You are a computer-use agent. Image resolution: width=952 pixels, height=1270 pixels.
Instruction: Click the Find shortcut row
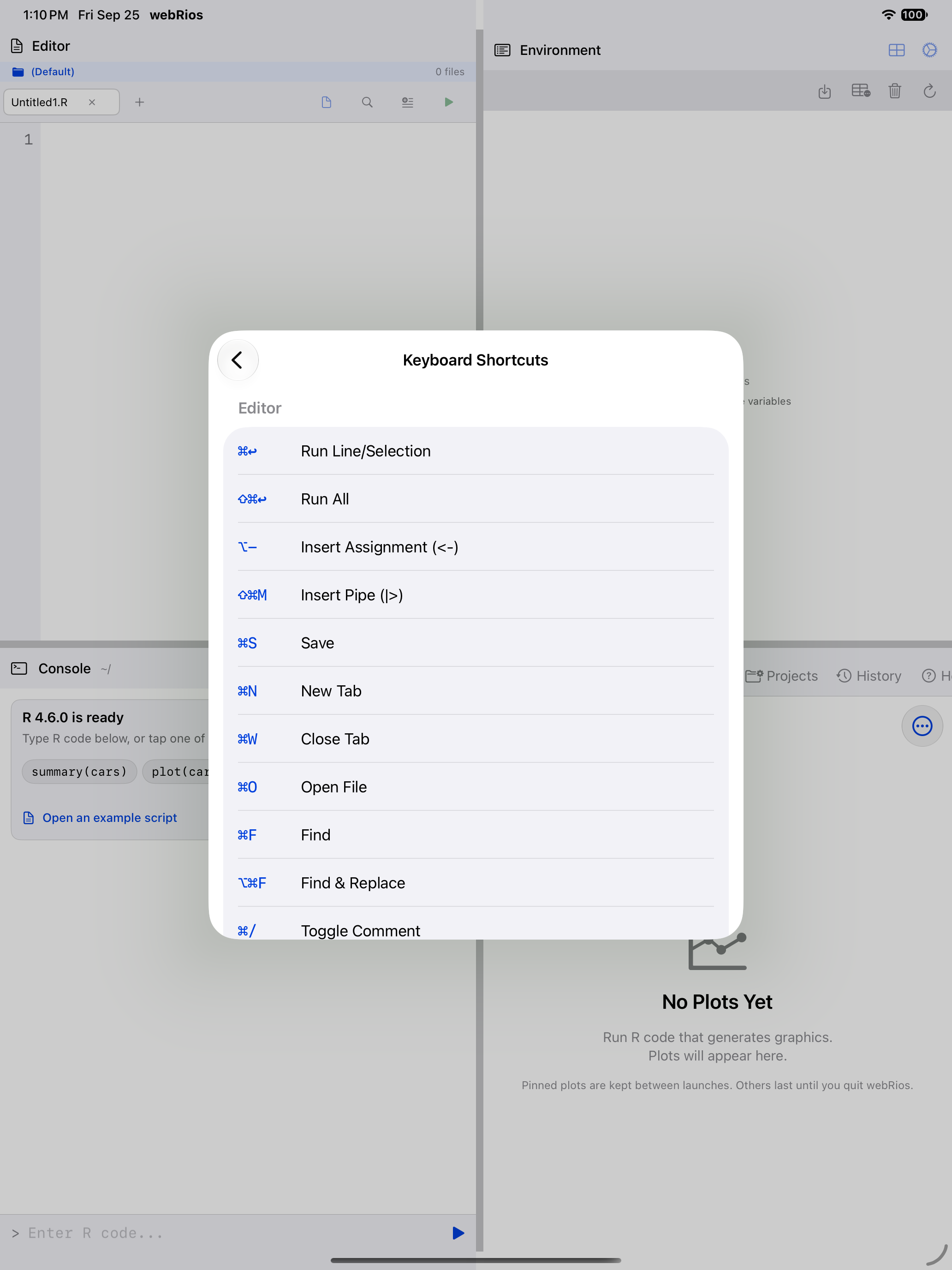[x=476, y=835]
